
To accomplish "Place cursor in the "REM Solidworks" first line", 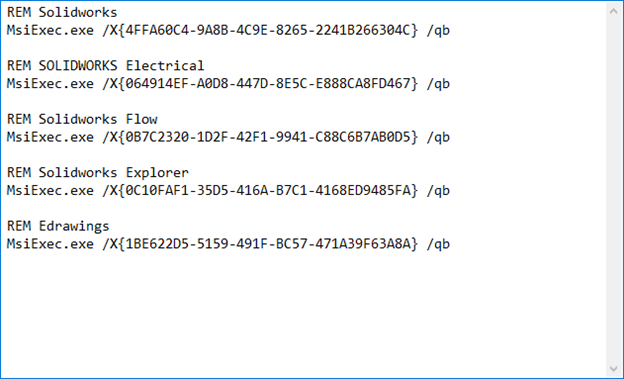I will pos(62,12).
